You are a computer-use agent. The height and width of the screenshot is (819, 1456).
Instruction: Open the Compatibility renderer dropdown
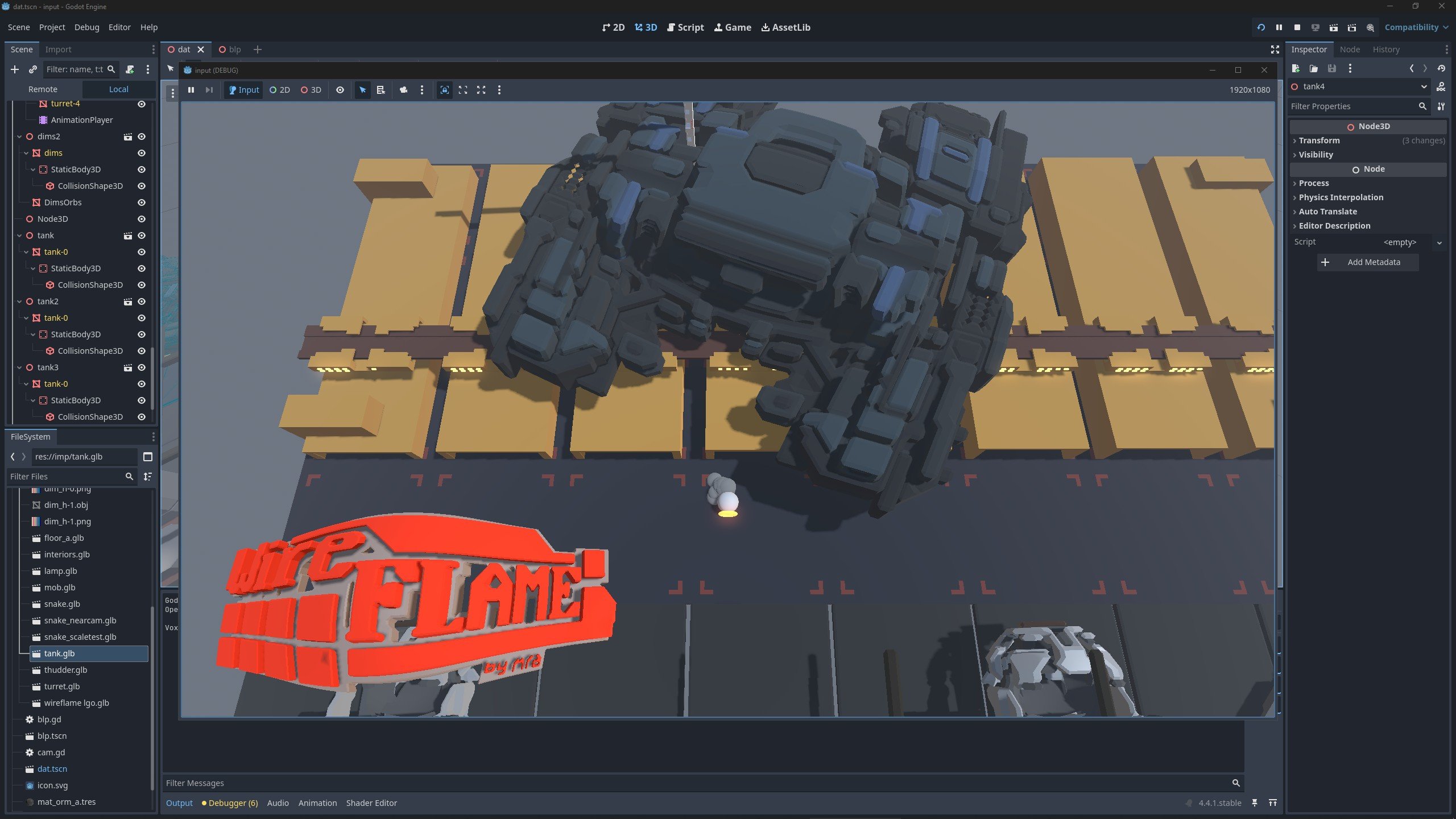[x=1416, y=27]
